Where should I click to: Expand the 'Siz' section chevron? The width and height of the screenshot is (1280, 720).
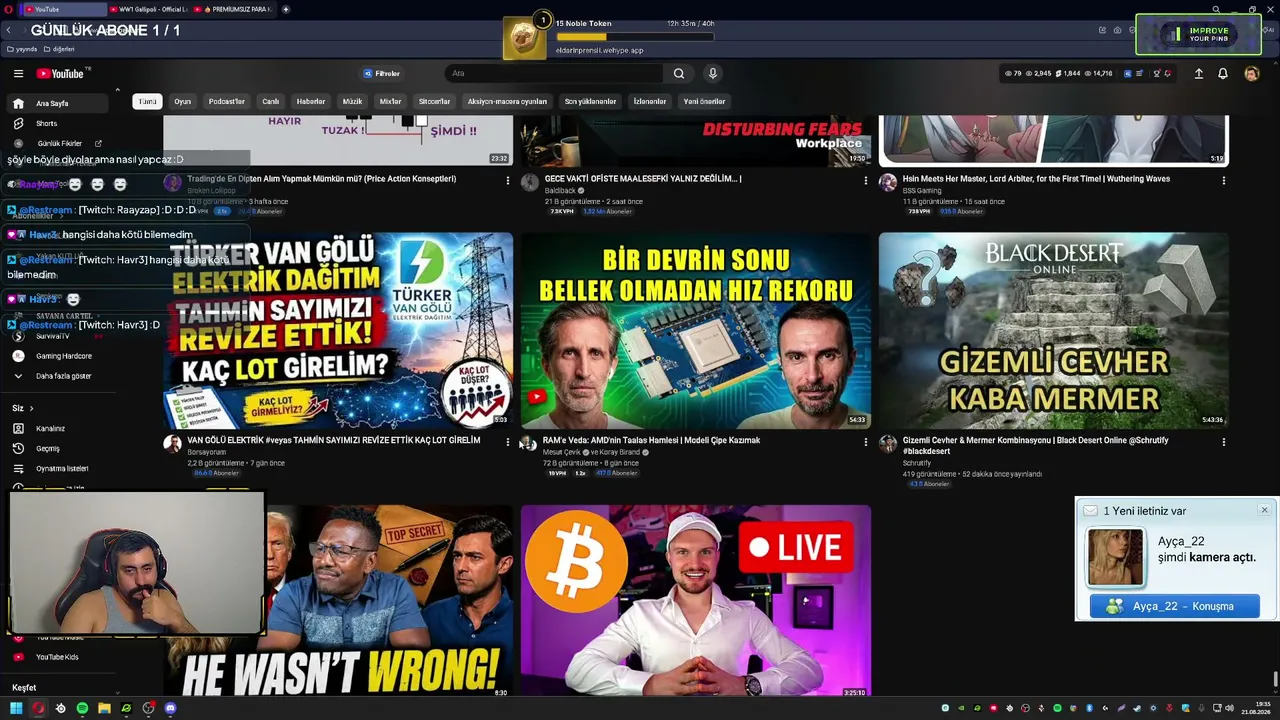click(x=31, y=408)
